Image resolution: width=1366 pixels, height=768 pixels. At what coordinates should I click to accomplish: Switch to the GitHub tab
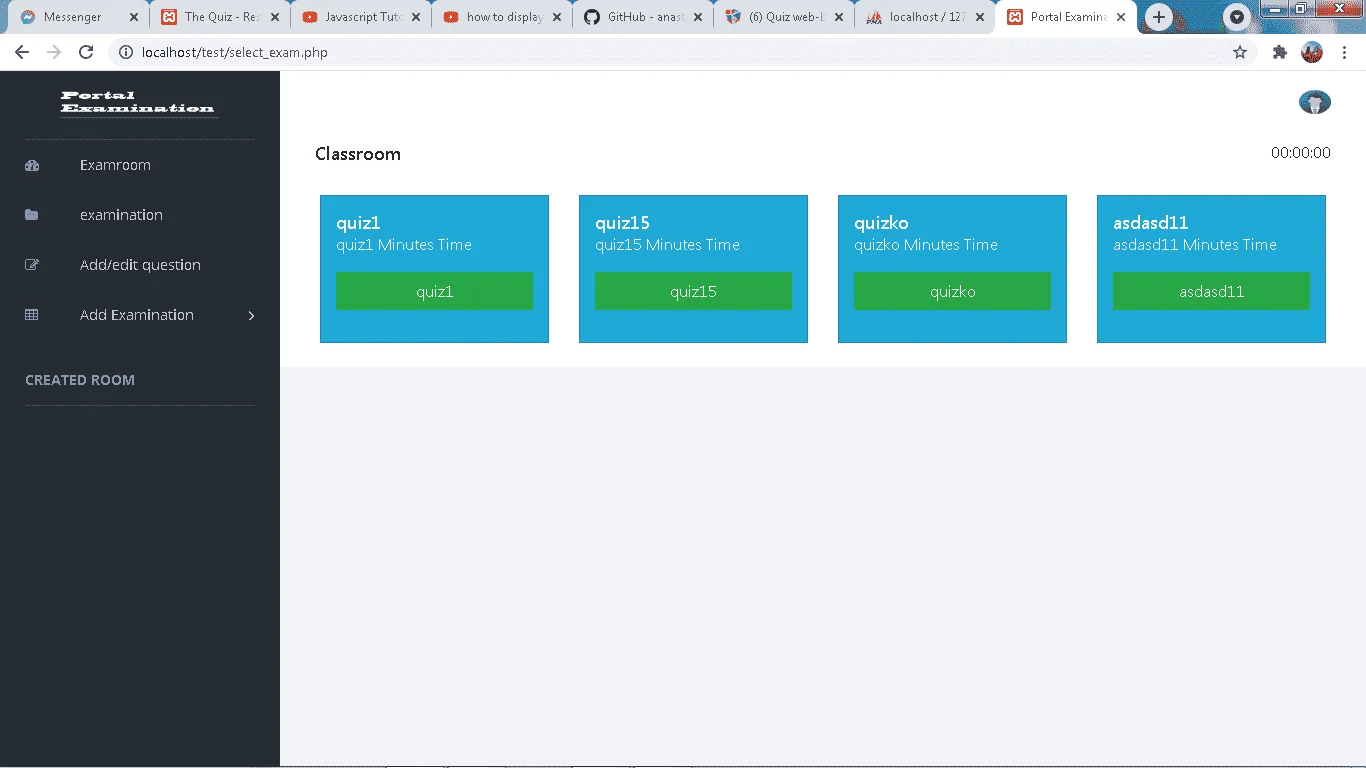tap(642, 17)
